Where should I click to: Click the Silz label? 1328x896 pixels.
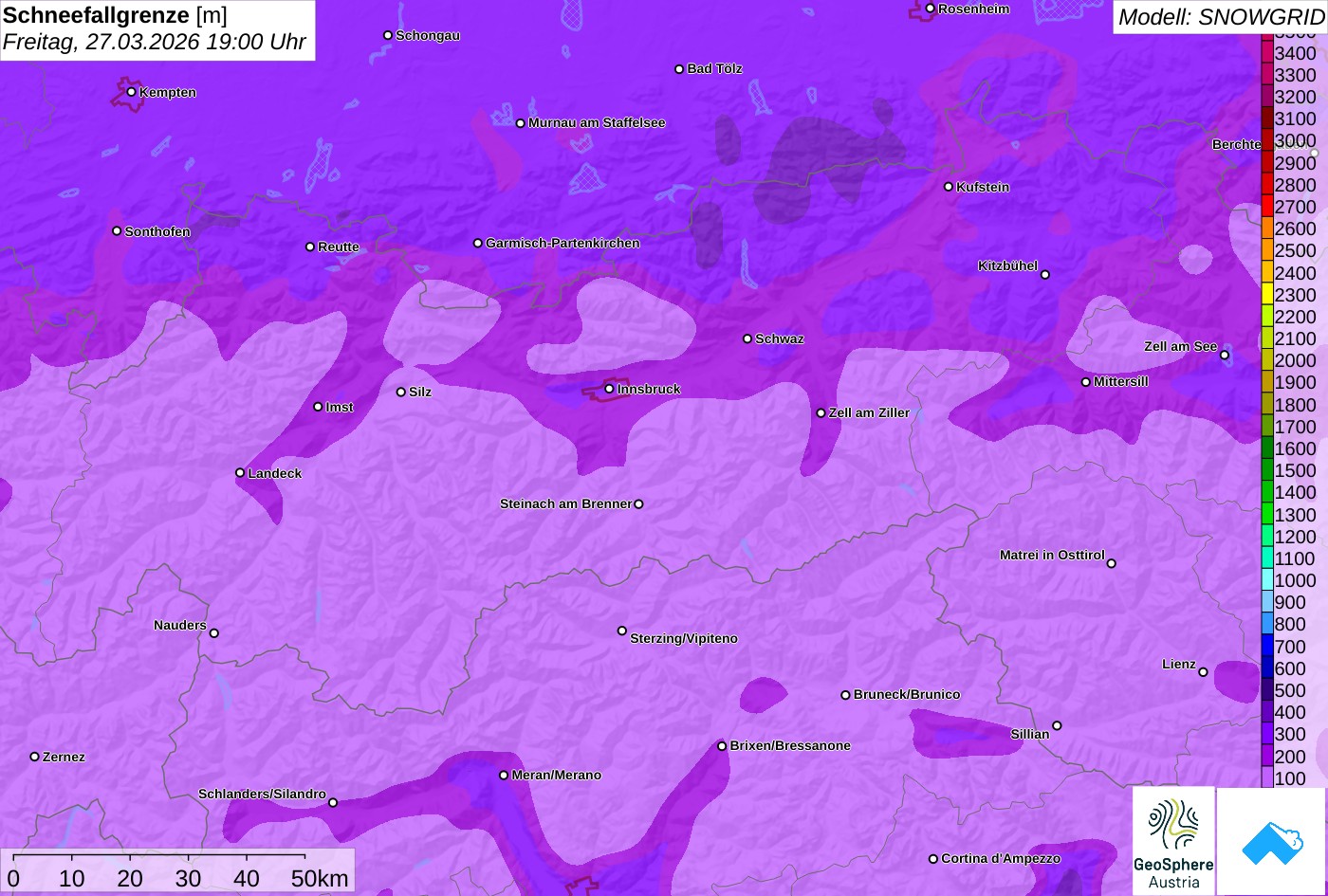420,393
